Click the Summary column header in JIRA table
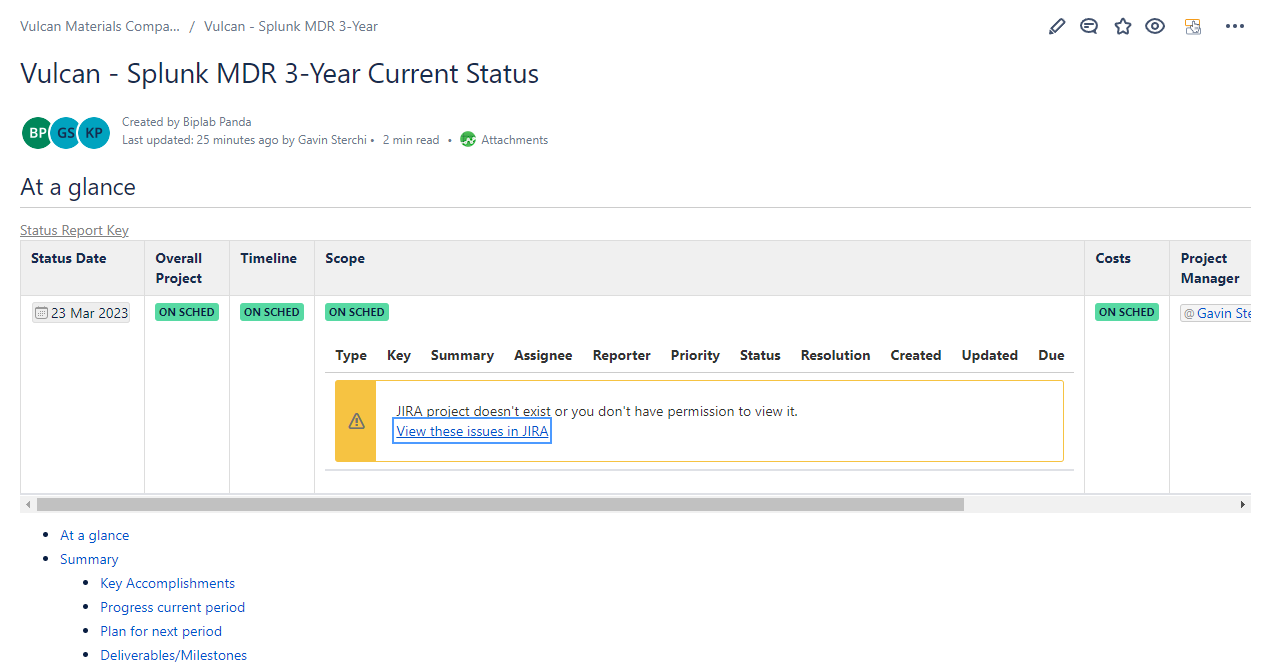Image resolution: width=1265 pixels, height=665 pixels. [x=462, y=355]
